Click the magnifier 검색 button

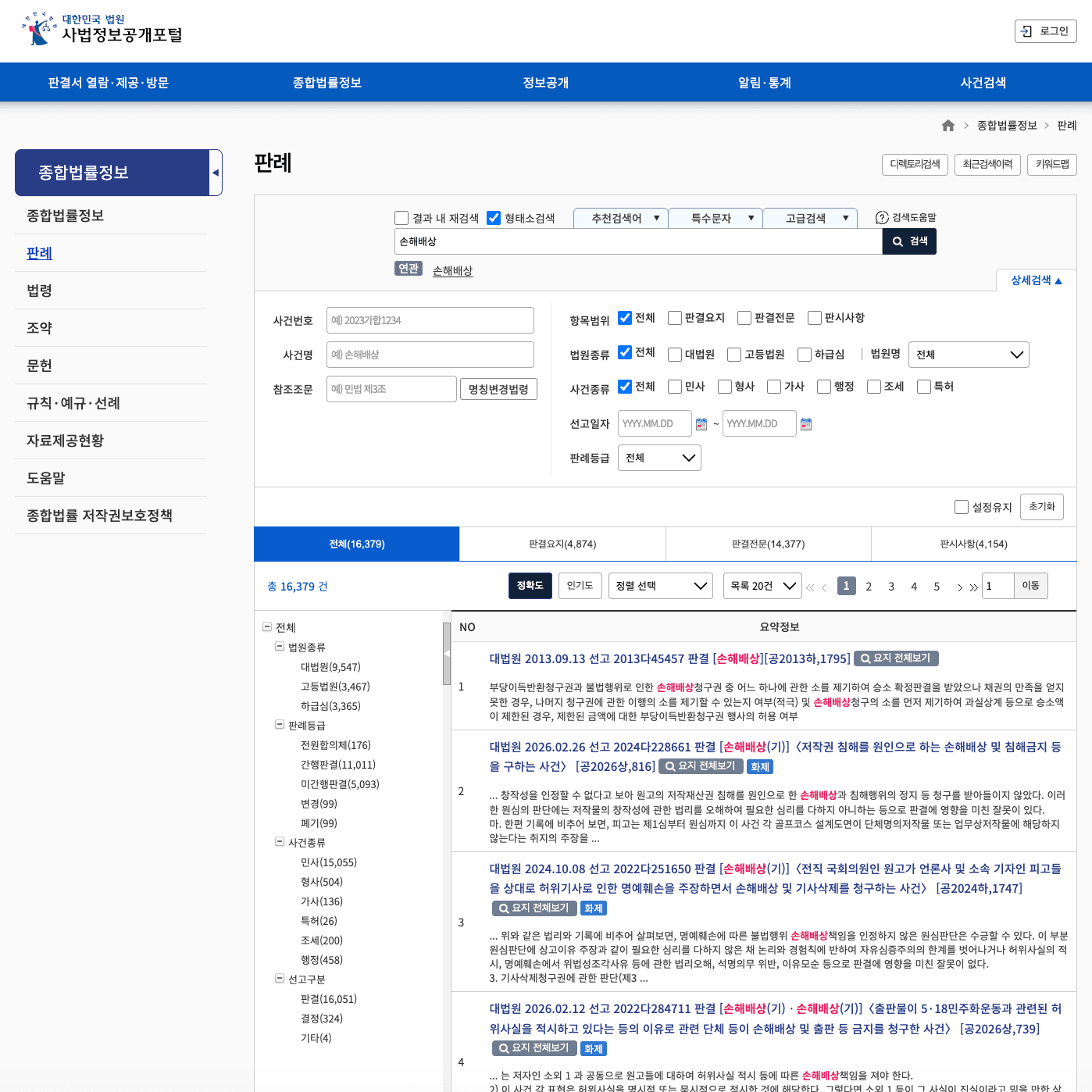coord(909,241)
